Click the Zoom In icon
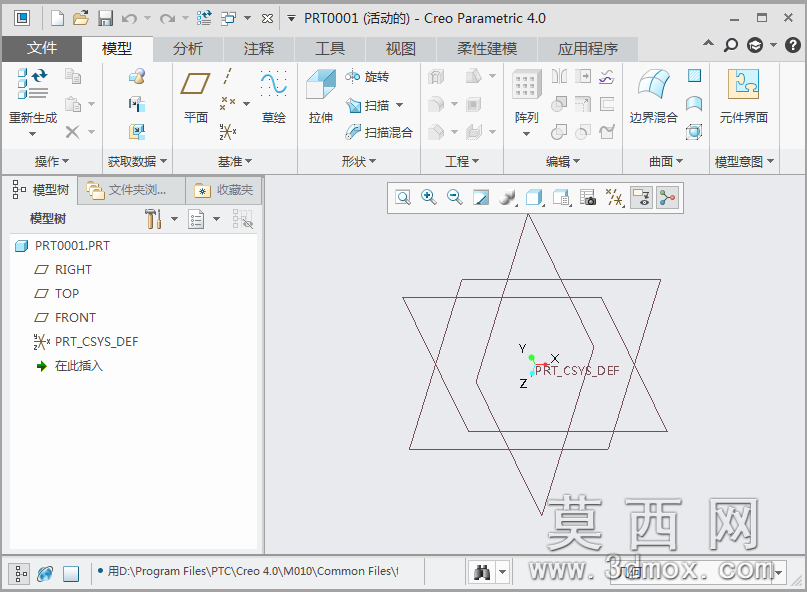Screen dimensions: 807x592 [x=429, y=198]
